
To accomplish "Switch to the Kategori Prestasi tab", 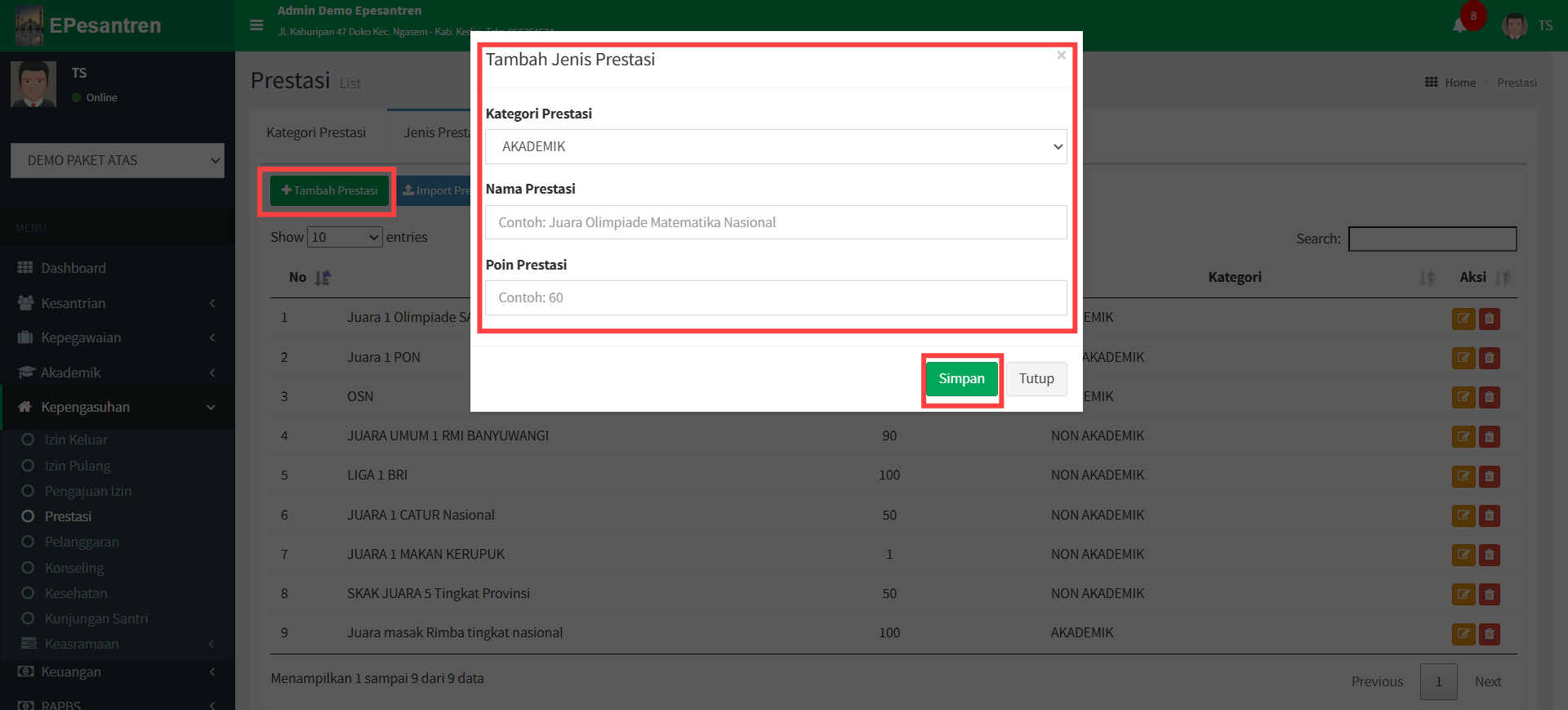I will point(316,132).
